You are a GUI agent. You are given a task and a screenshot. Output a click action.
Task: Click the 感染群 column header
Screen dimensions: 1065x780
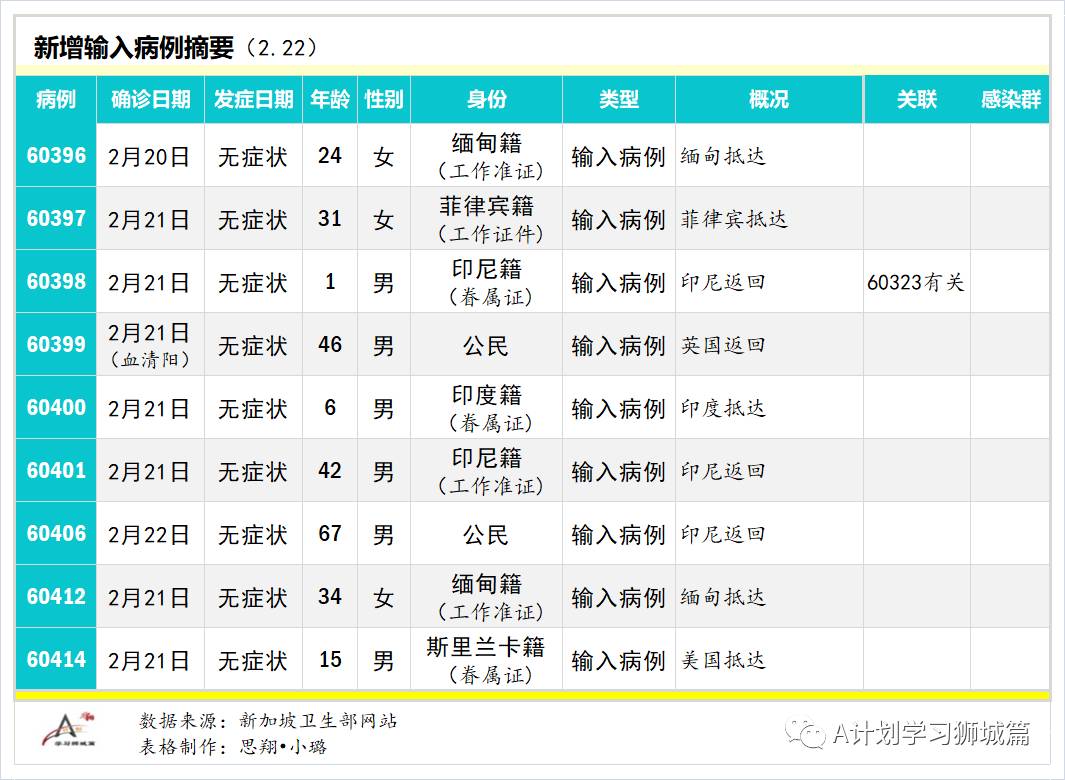pos(1011,99)
